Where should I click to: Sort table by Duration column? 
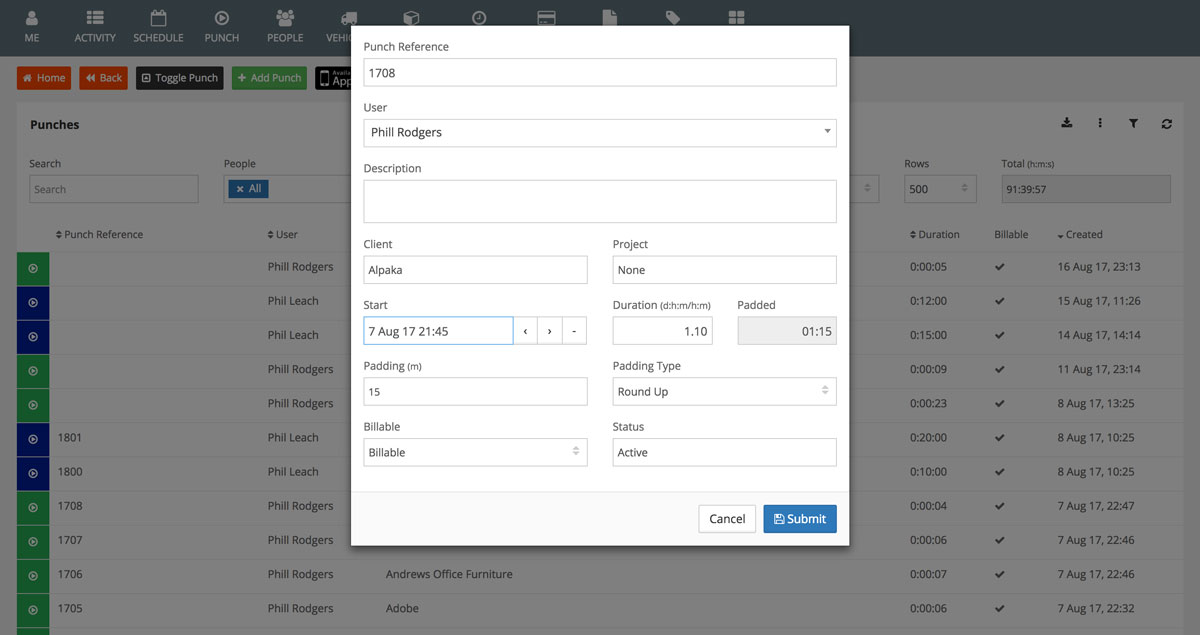click(934, 235)
